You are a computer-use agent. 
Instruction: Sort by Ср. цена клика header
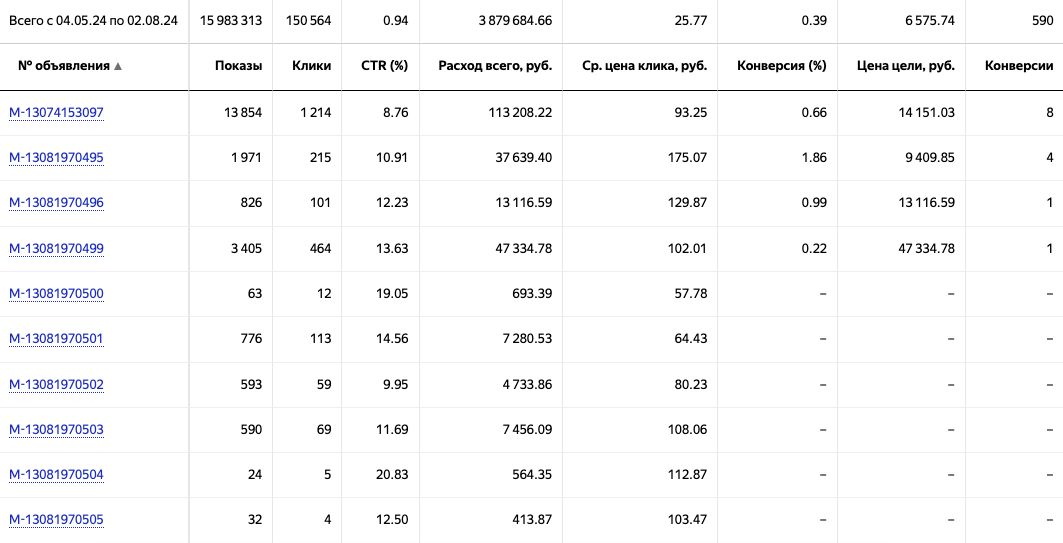[644, 66]
